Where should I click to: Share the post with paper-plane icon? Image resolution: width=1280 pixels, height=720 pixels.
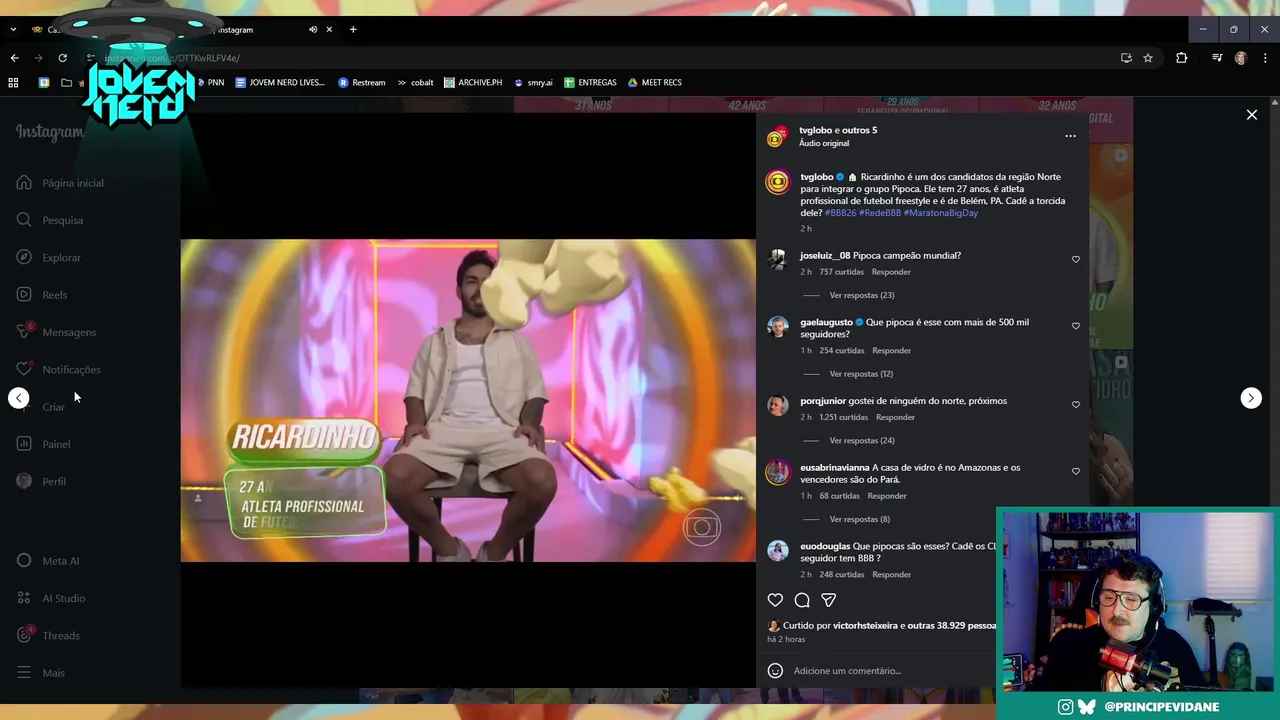[829, 600]
